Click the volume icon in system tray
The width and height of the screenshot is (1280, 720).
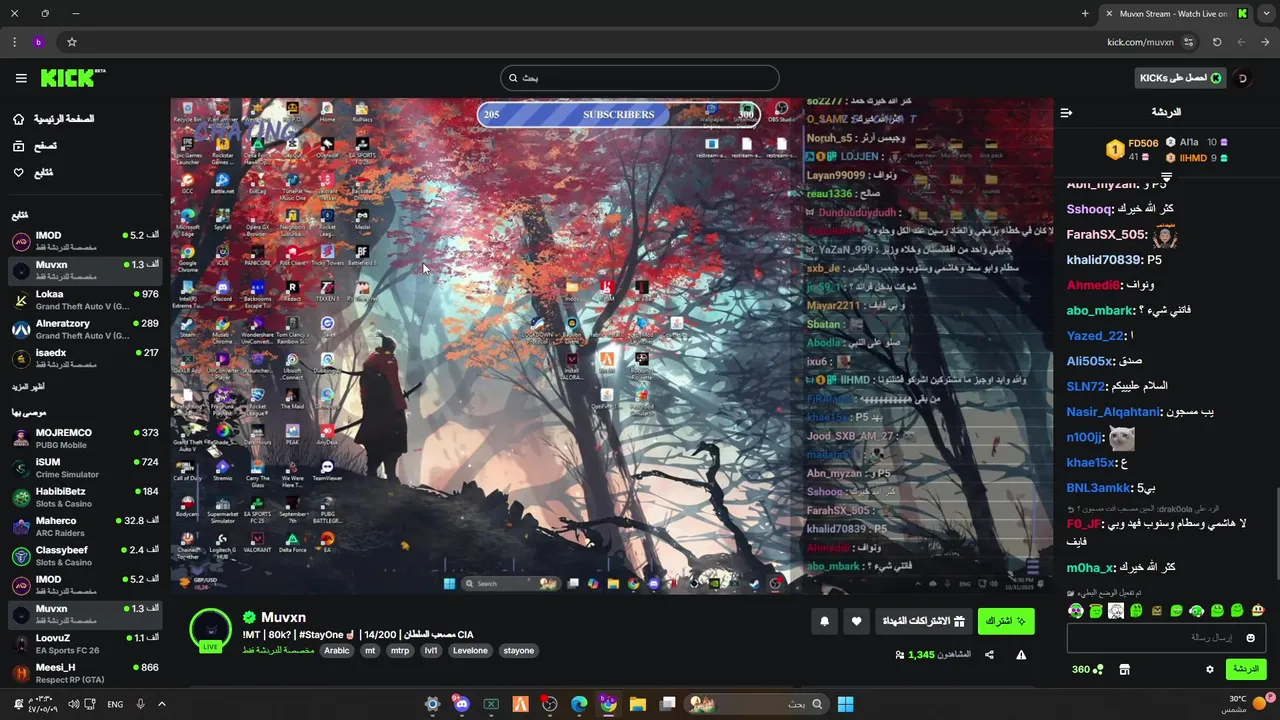73,704
